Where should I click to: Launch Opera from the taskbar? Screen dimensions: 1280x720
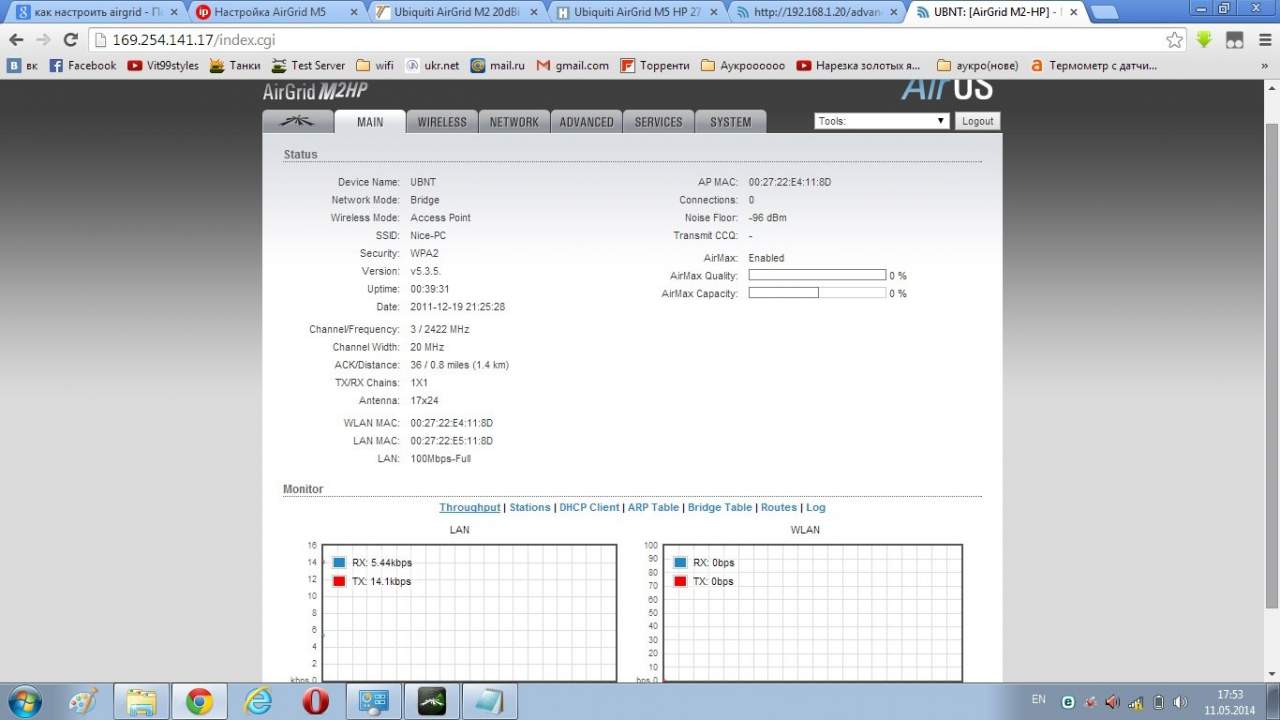[315, 701]
